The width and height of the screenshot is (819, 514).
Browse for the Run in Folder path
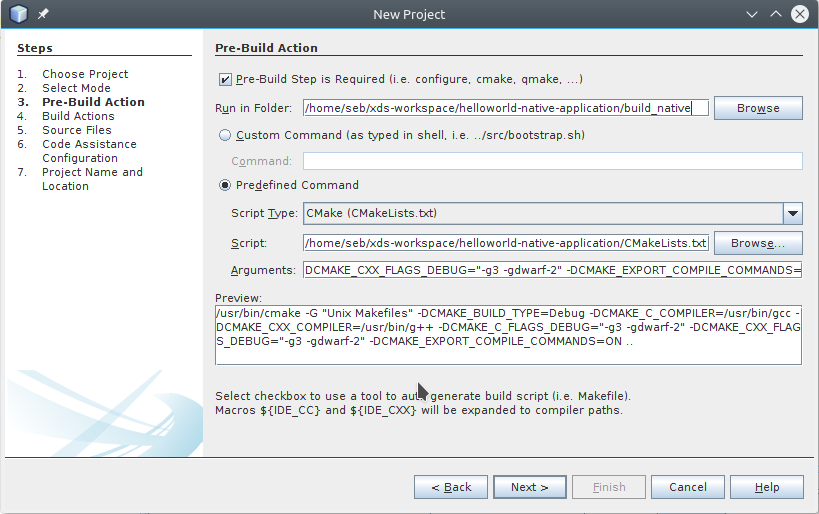pos(757,108)
